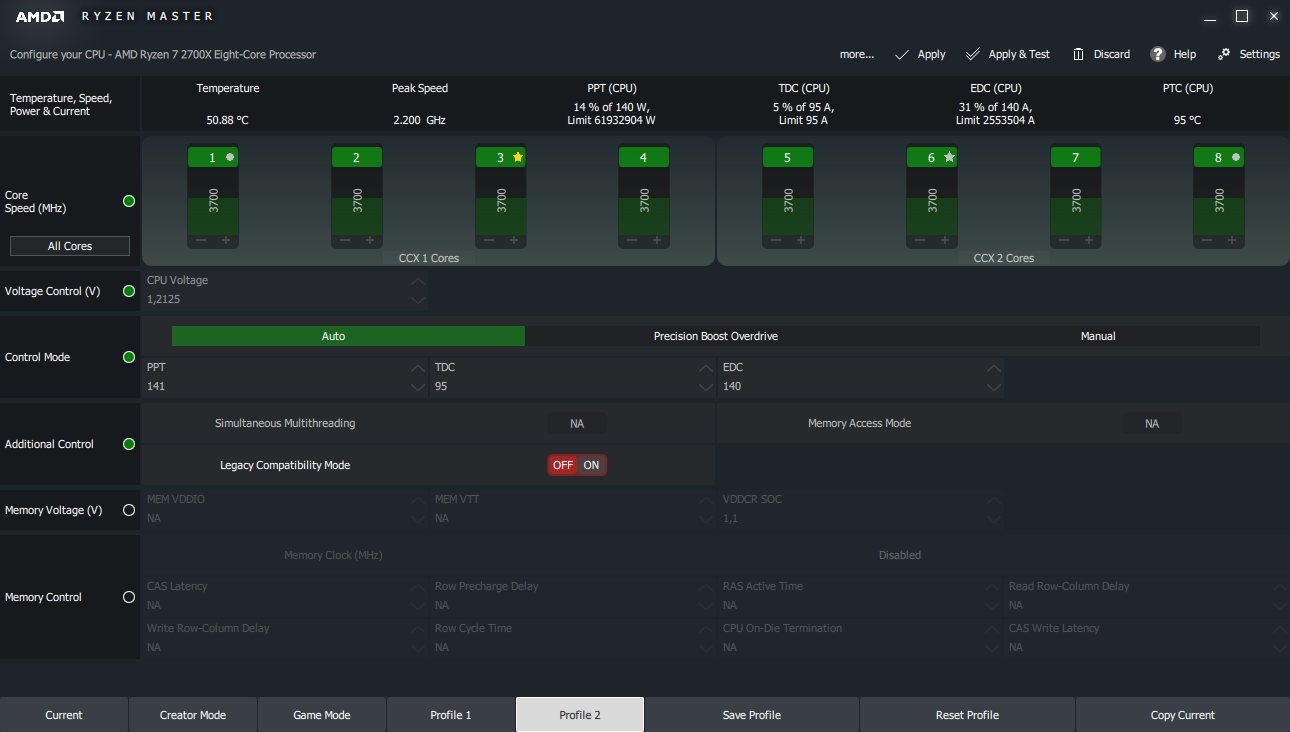Toggle Legacy Compatibility Mode switch

click(577, 465)
